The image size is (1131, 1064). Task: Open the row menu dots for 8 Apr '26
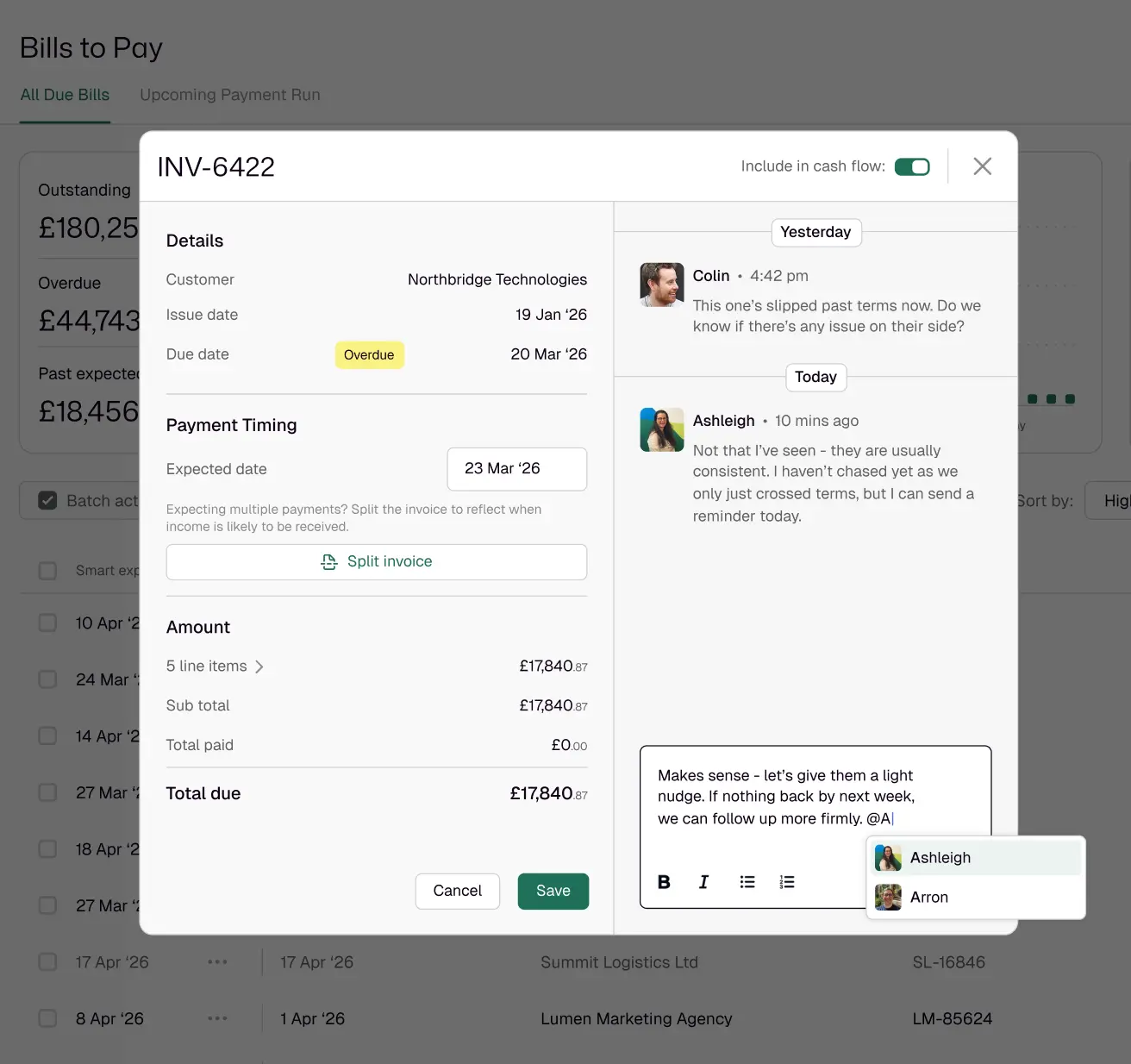(217, 1018)
